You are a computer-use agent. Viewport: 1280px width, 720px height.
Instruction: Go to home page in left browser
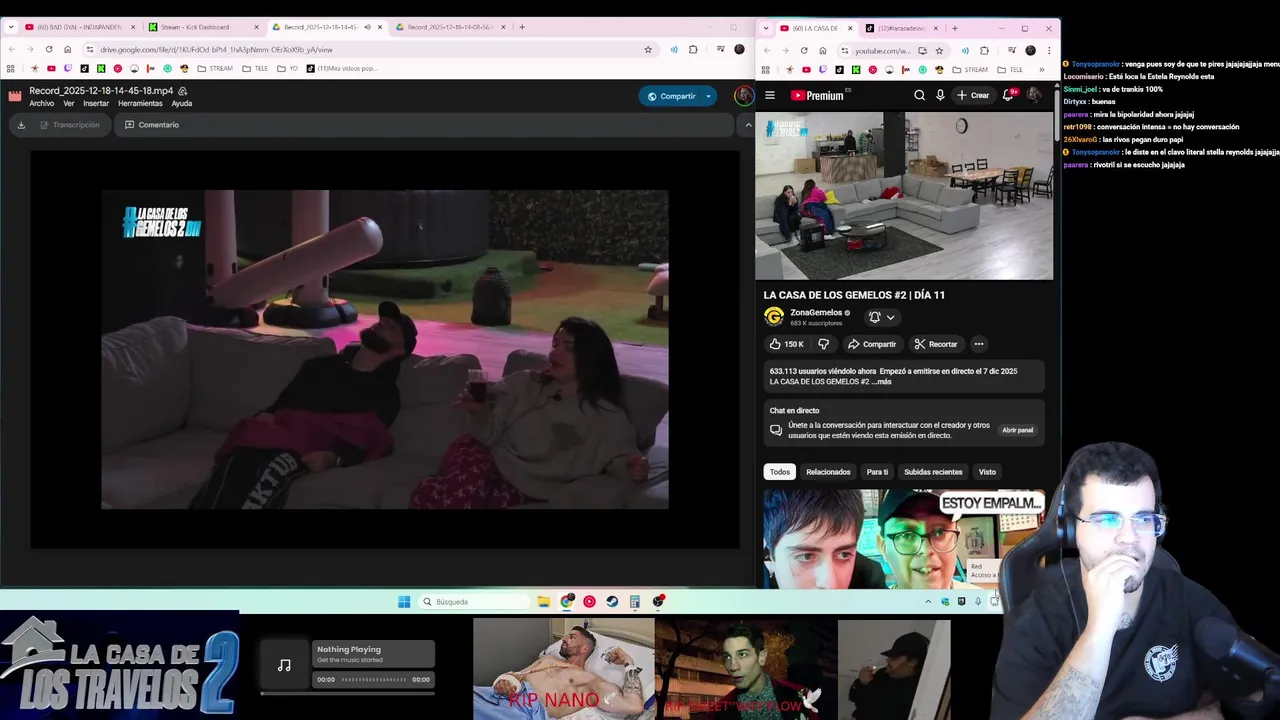pyautogui.click(x=67, y=49)
